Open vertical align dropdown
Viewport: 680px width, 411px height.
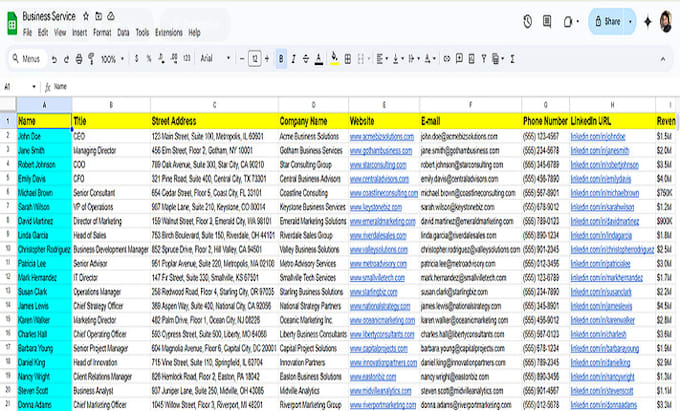click(398, 59)
